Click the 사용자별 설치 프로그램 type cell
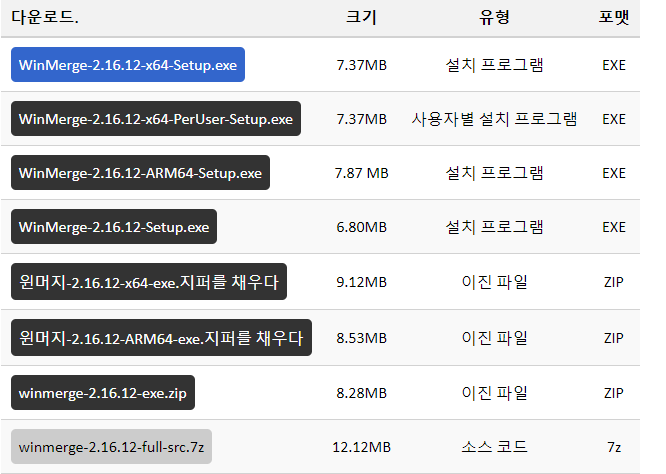666x474 pixels. tap(494, 119)
